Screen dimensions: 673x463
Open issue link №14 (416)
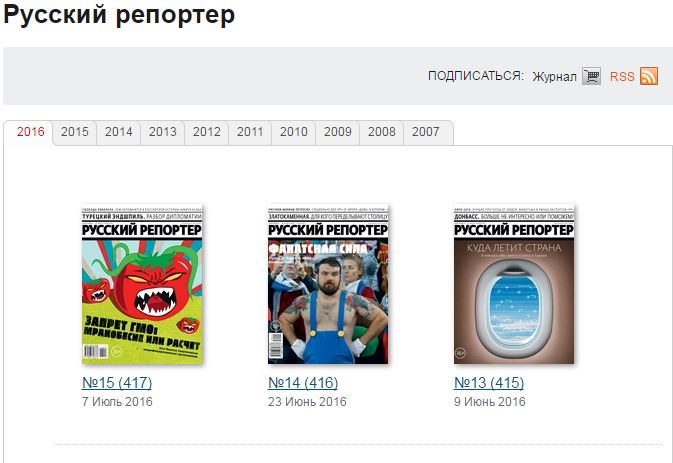click(x=303, y=382)
